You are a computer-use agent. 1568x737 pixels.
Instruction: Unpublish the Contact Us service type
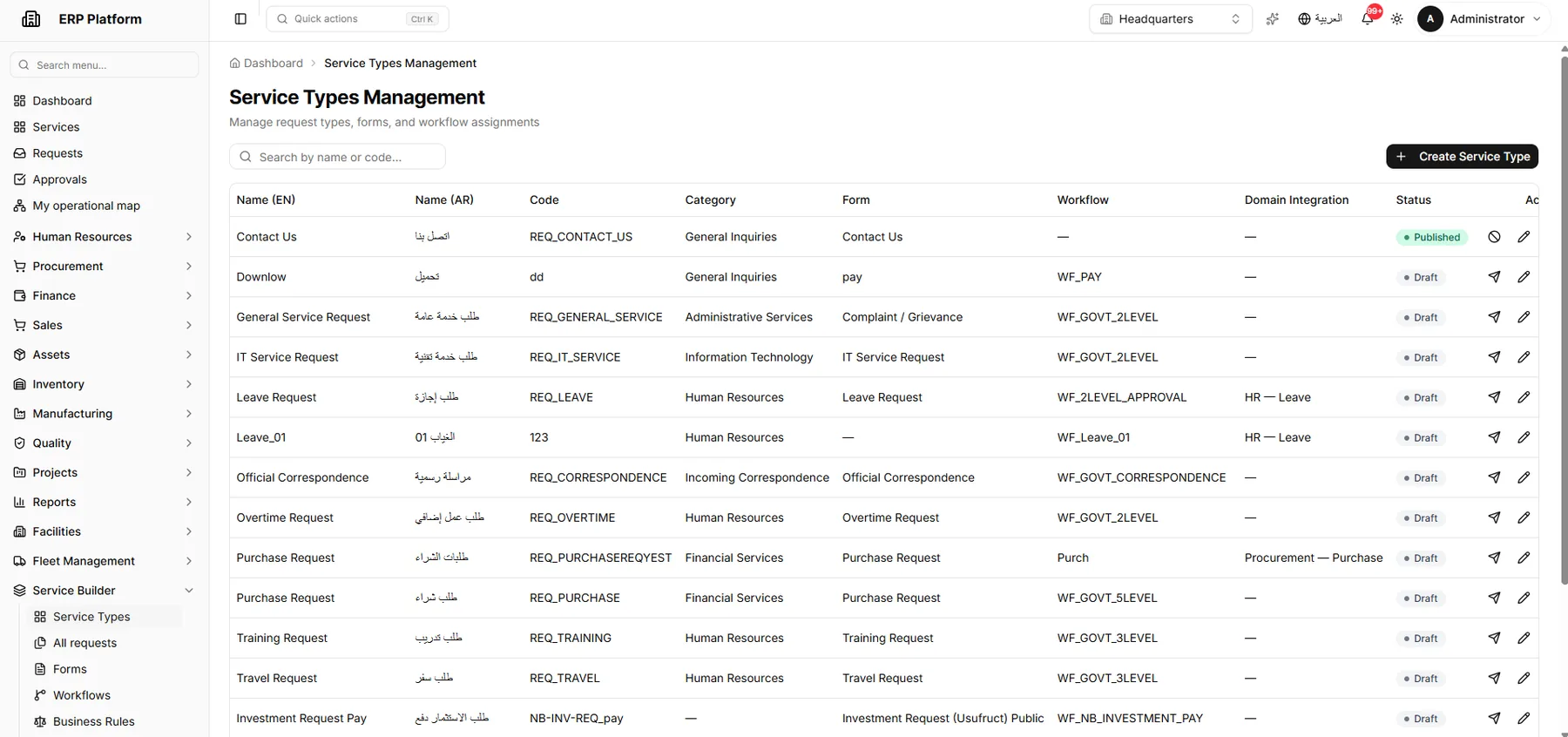point(1494,237)
